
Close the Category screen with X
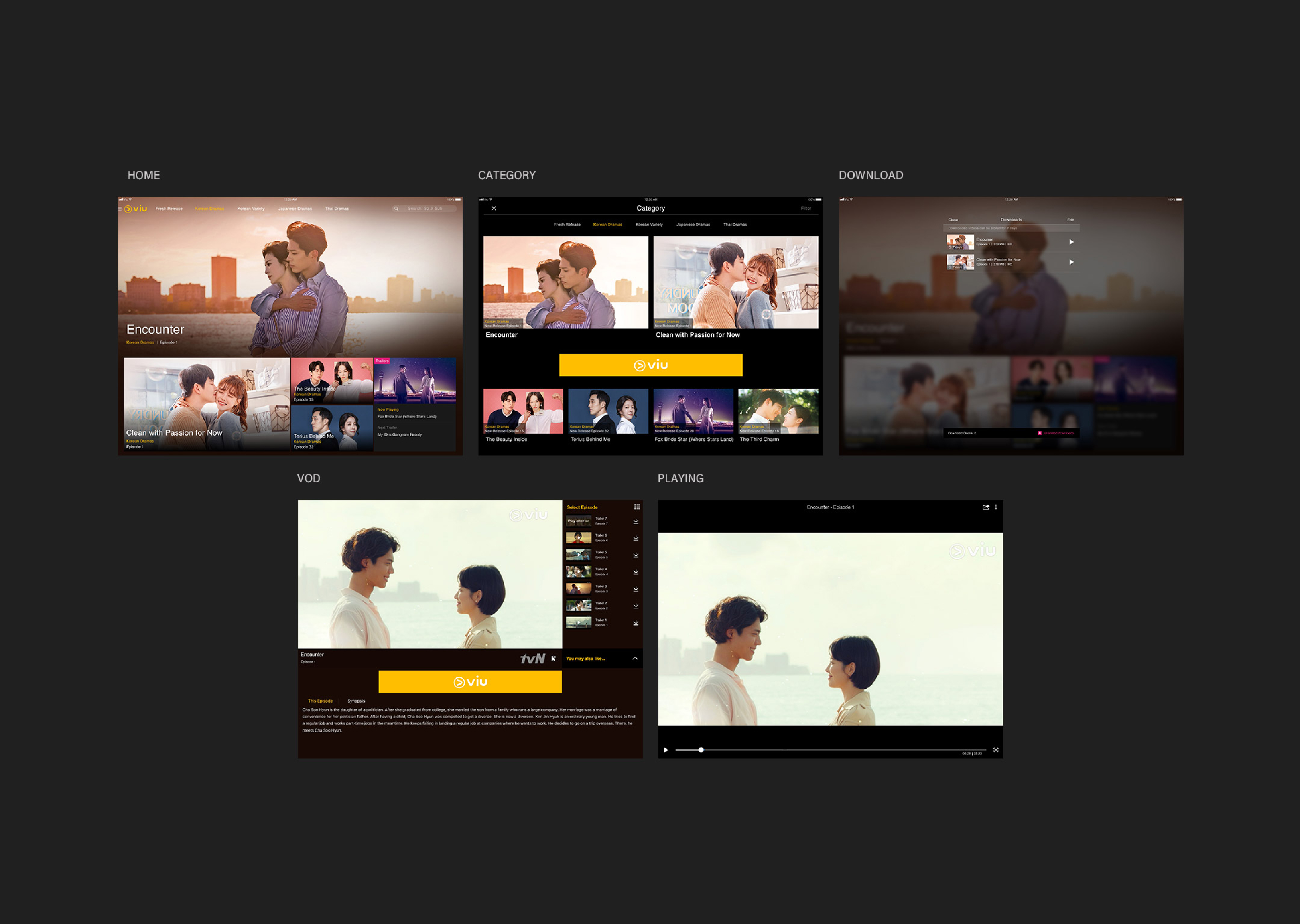tap(494, 208)
